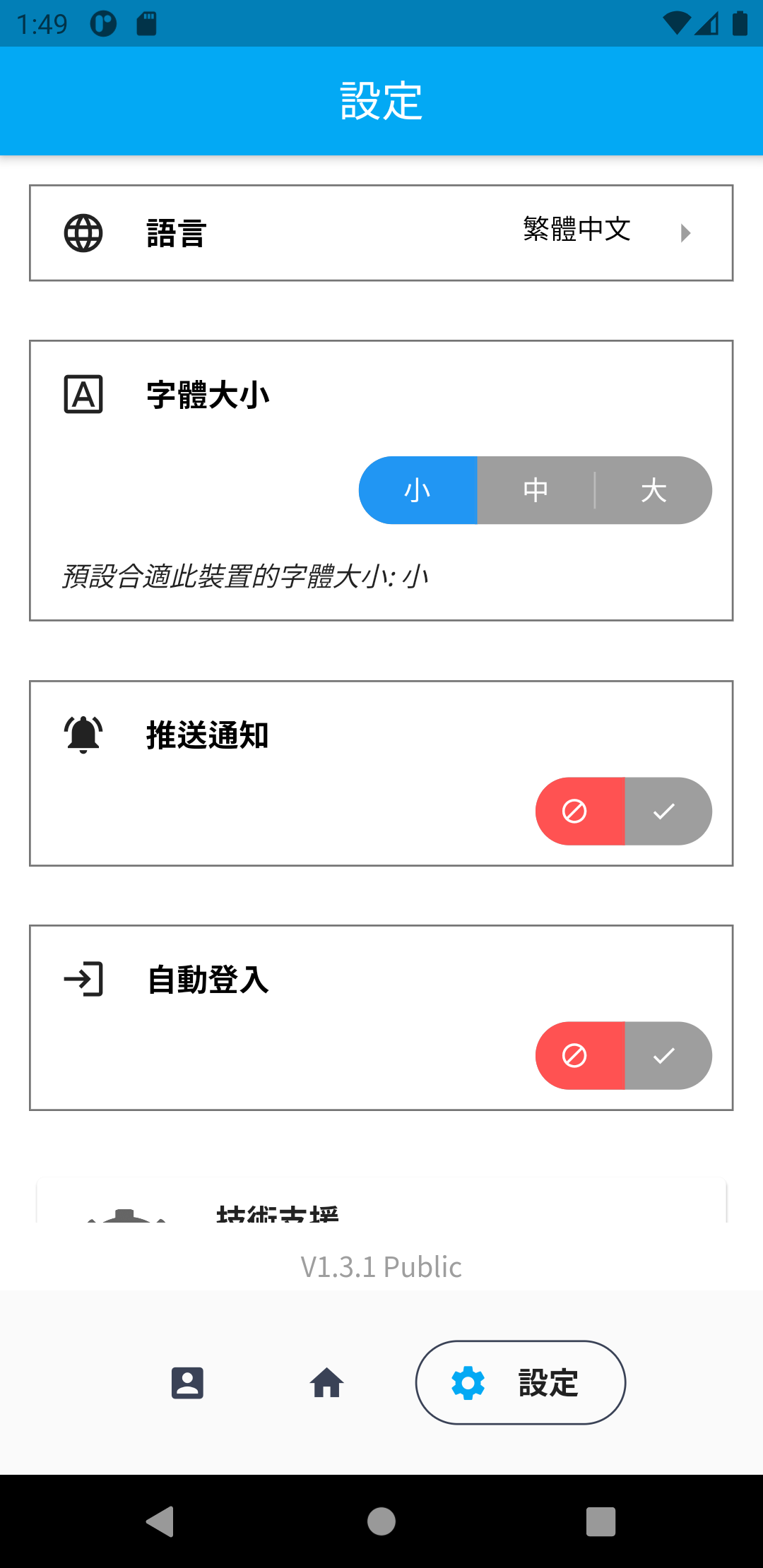Go to the home tab icon

(326, 1383)
